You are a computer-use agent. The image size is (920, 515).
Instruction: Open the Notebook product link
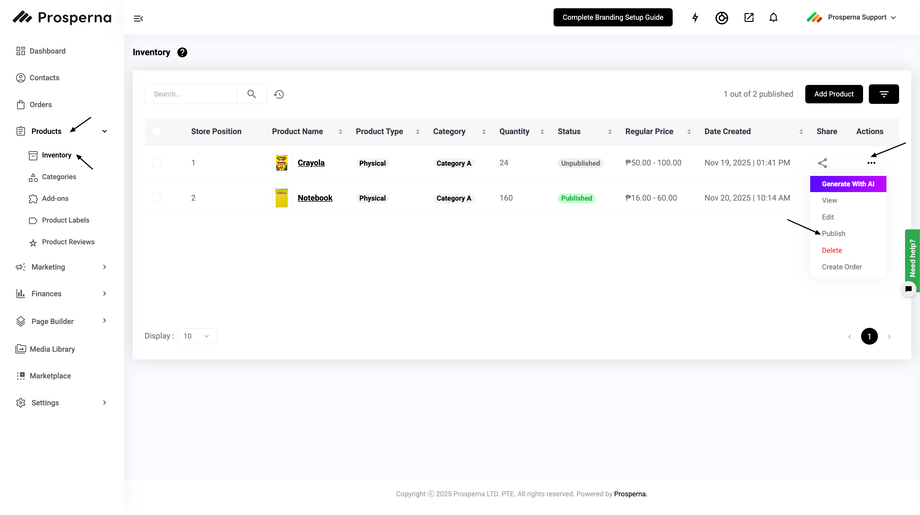coord(315,198)
